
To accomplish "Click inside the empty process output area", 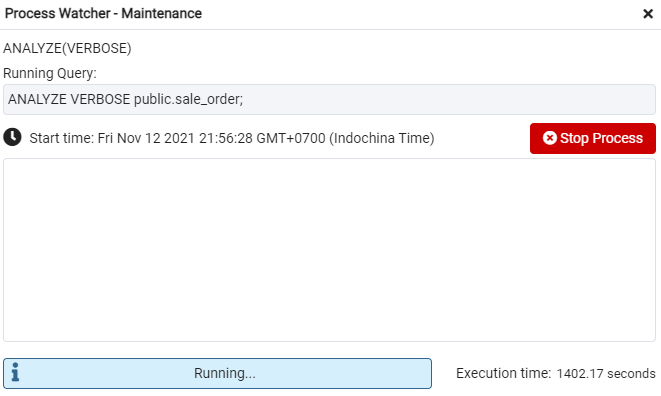I will pos(329,250).
